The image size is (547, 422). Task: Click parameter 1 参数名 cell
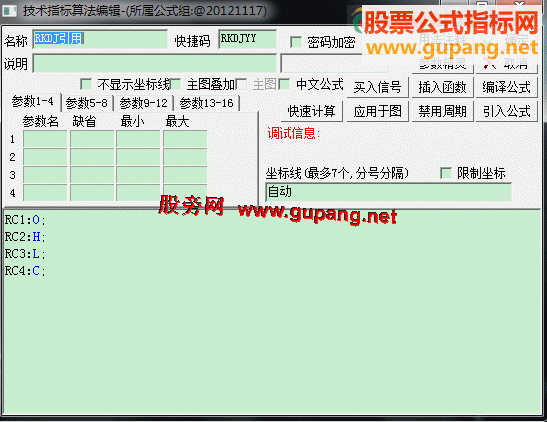pos(45,139)
